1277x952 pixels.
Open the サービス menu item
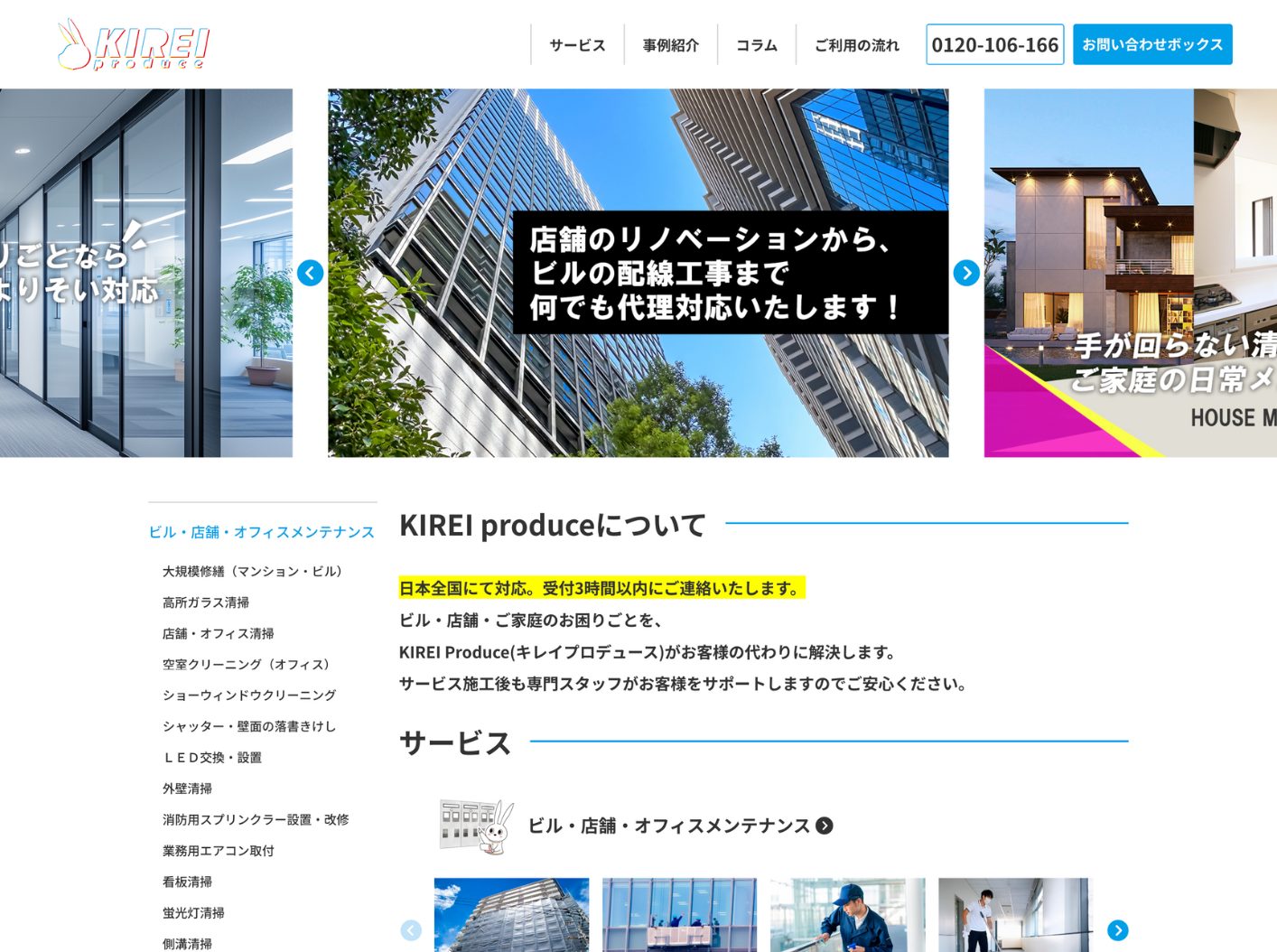pyautogui.click(x=577, y=45)
